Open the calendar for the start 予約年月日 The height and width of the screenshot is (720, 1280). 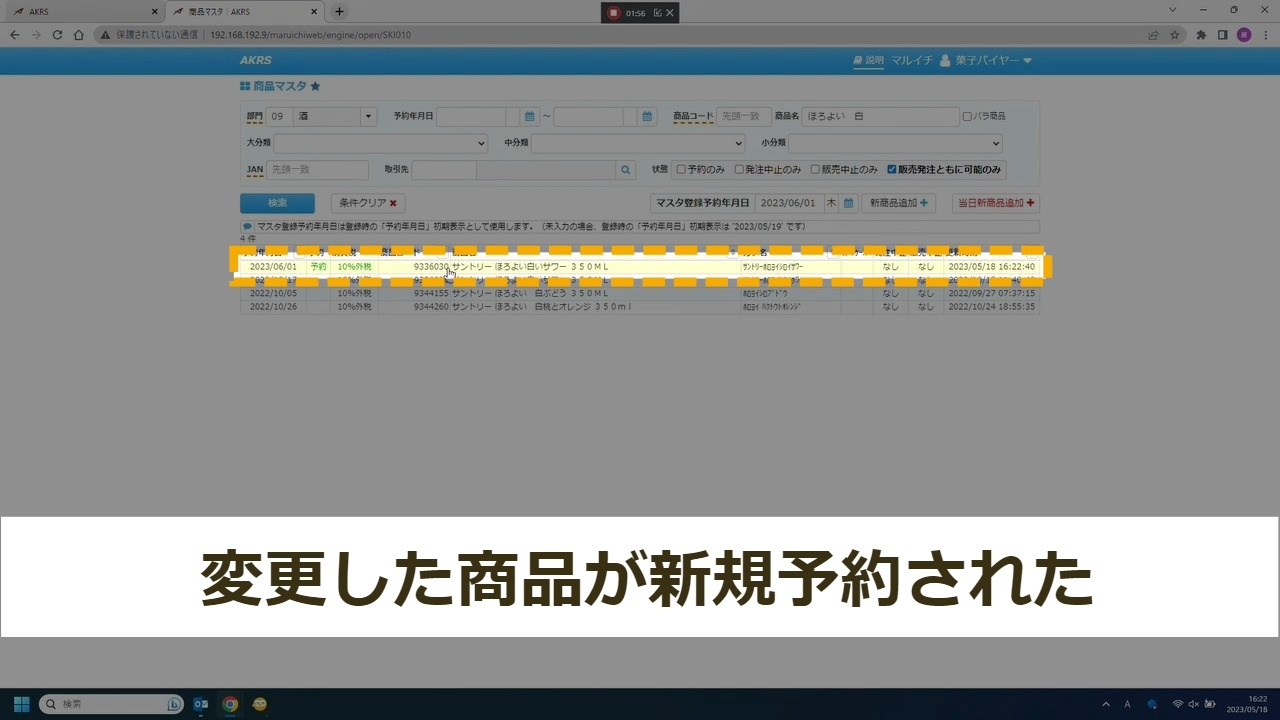coord(530,117)
